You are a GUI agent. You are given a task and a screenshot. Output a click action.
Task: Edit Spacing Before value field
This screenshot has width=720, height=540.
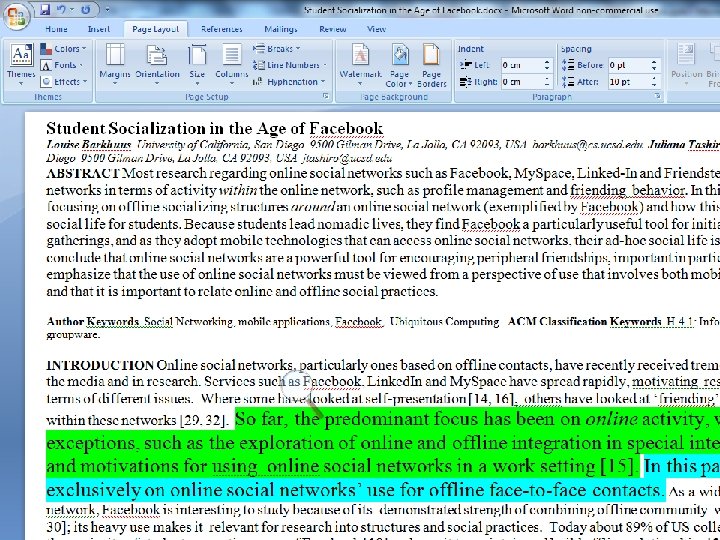coord(629,65)
